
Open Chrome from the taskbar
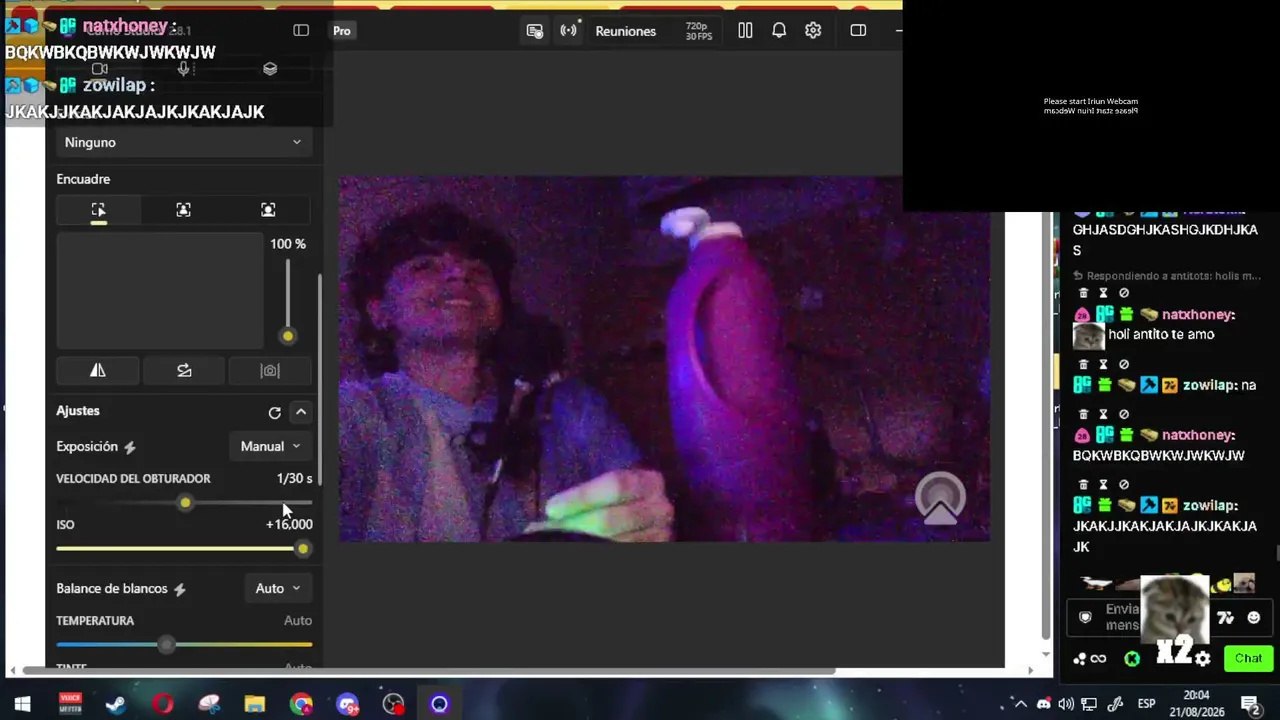click(301, 704)
